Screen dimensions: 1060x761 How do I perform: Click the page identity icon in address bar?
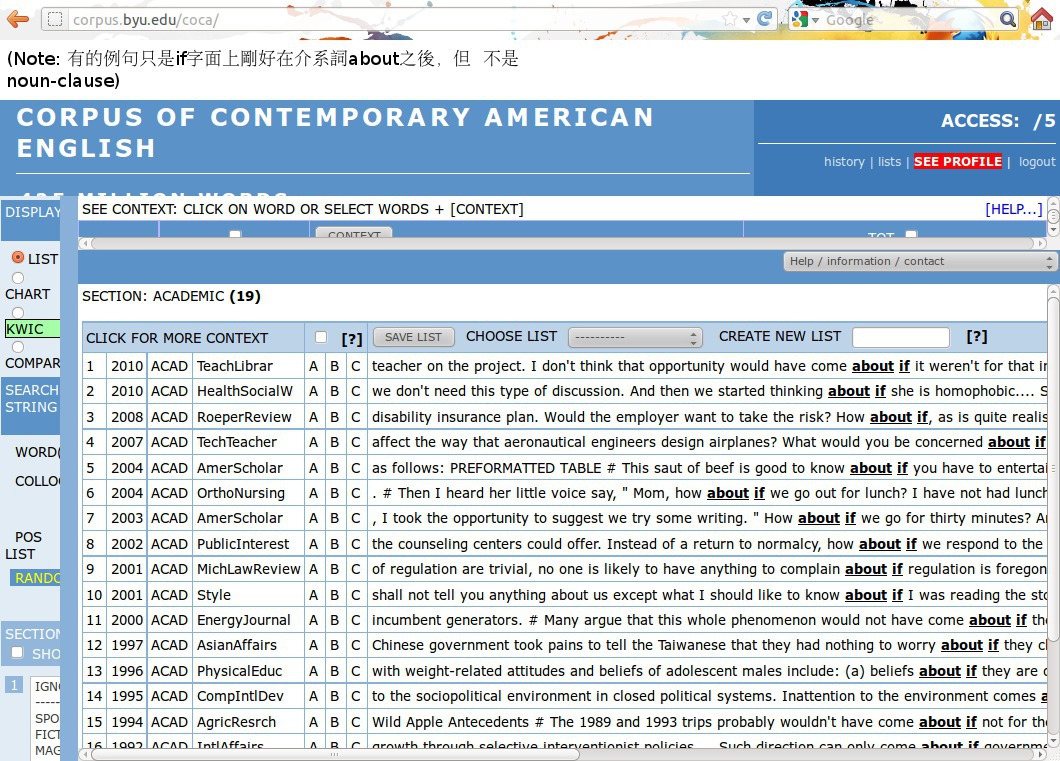[55, 20]
